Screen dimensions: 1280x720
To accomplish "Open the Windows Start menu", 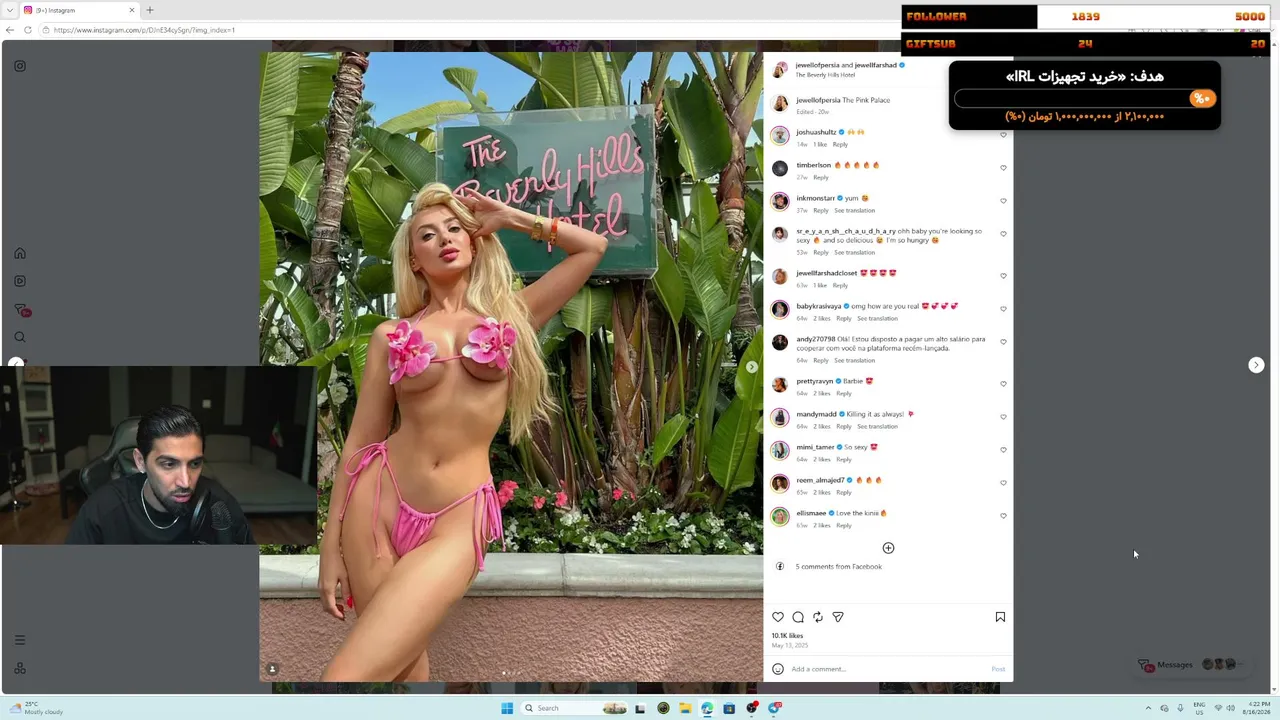I will [x=507, y=708].
